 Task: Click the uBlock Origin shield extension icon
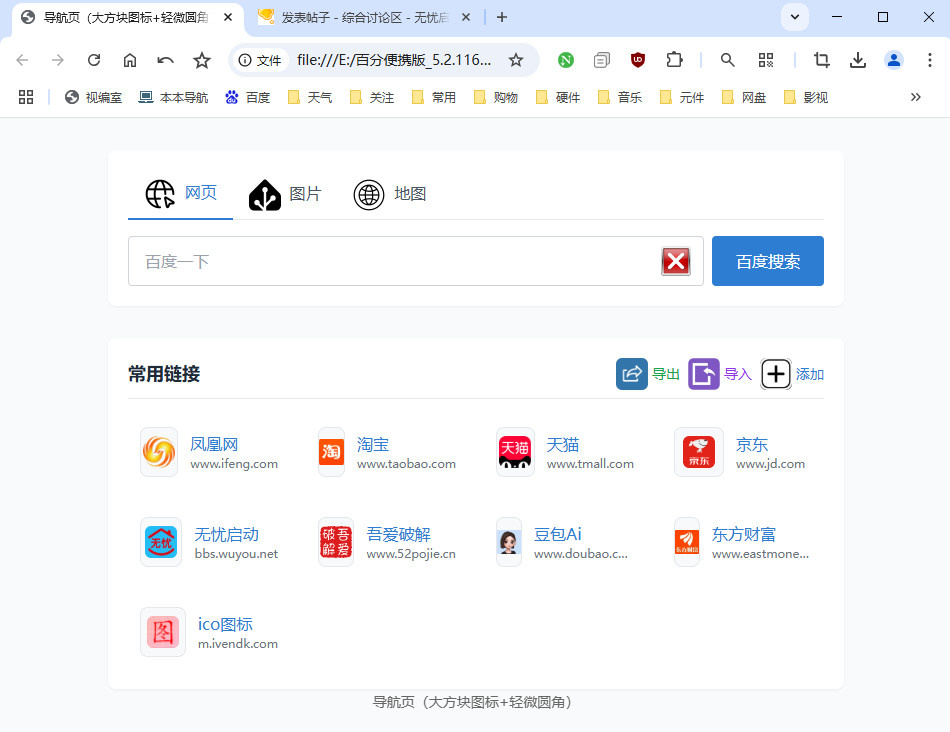click(x=638, y=60)
